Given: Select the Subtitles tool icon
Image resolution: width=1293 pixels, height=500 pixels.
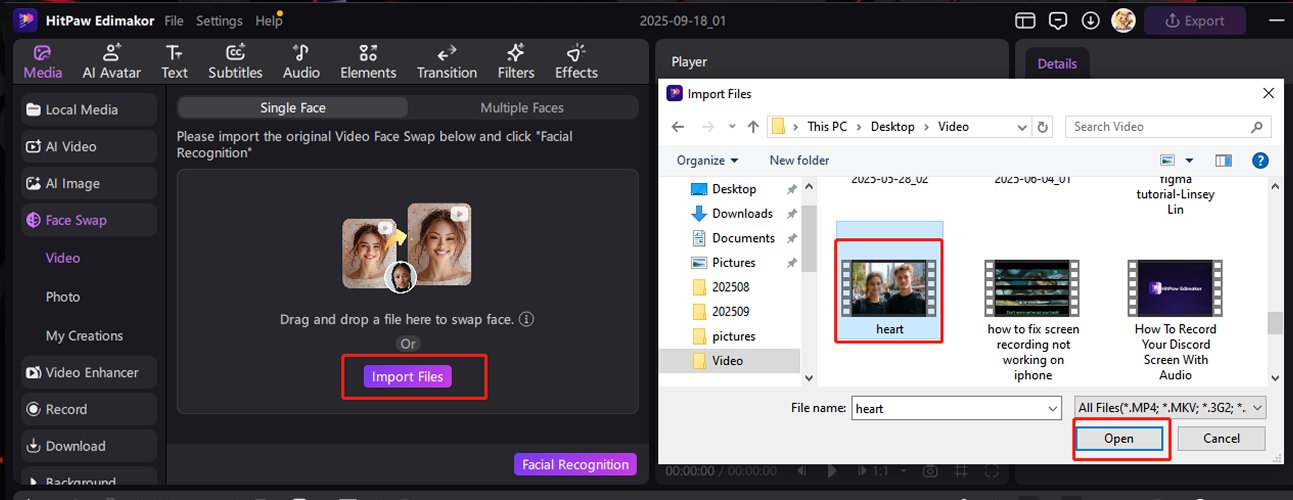Looking at the screenshot, I should tap(235, 61).
